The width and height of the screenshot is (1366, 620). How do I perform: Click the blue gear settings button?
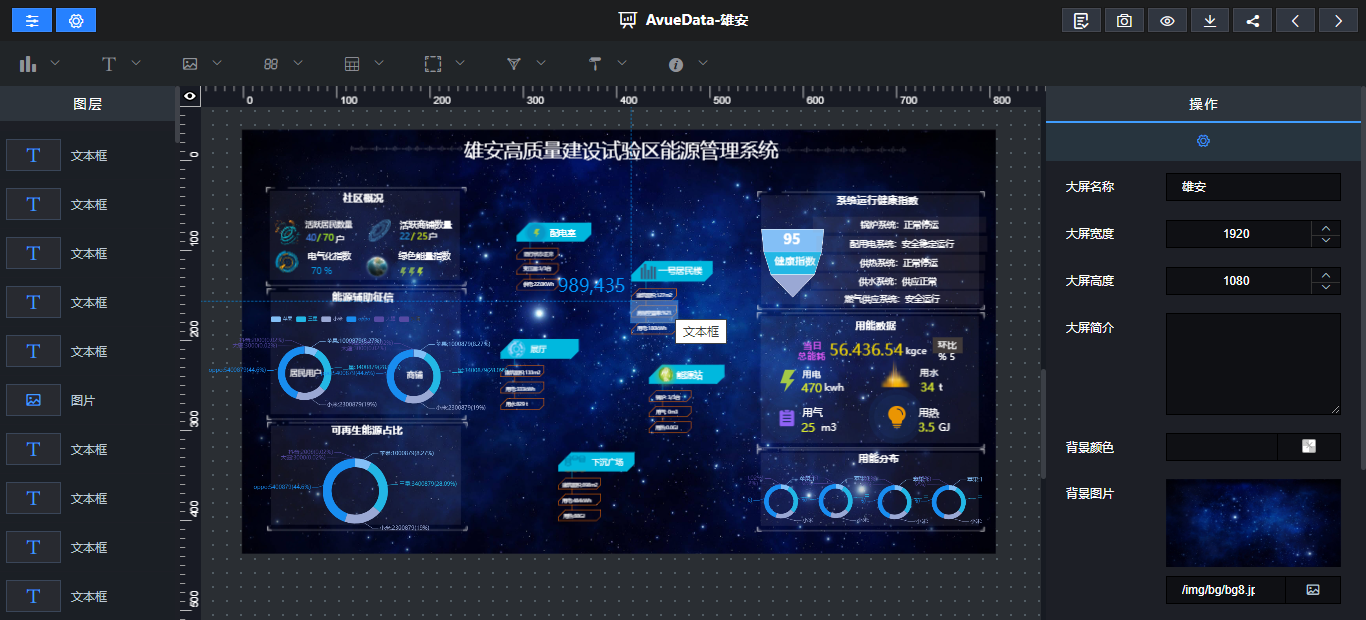pyautogui.click(x=76, y=20)
